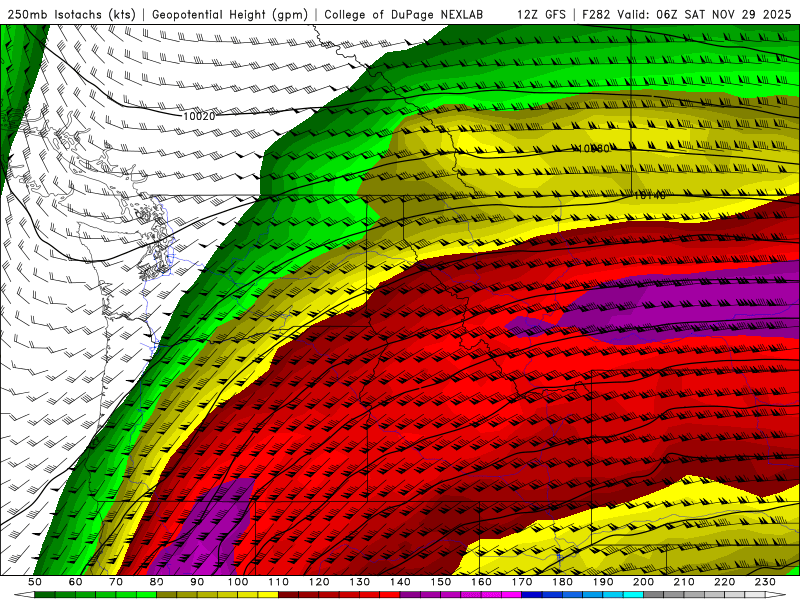Click the 140 value on the color scale
Screen dimensions: 800x600
tap(400, 582)
